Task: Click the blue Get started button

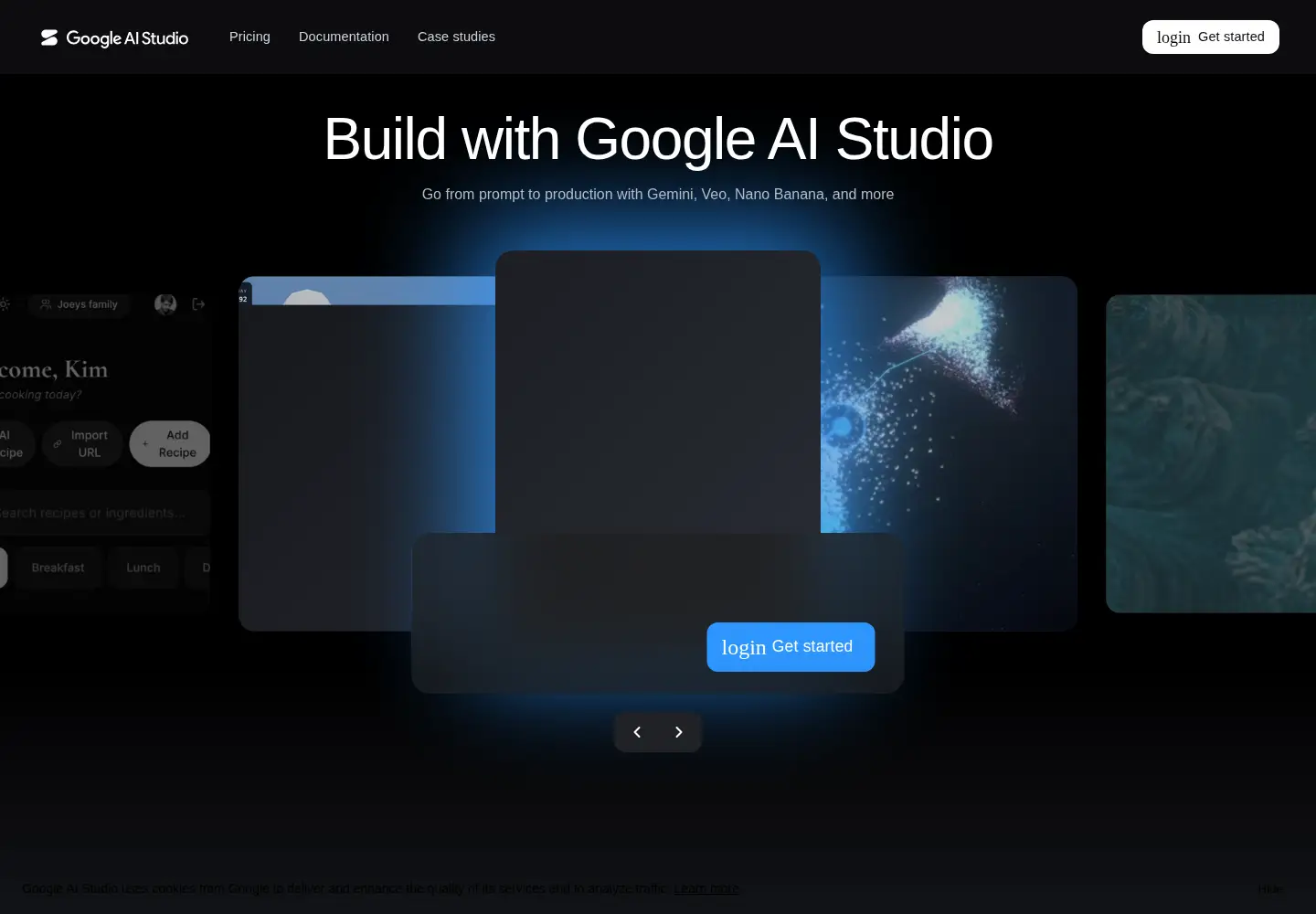Action: [x=791, y=647]
